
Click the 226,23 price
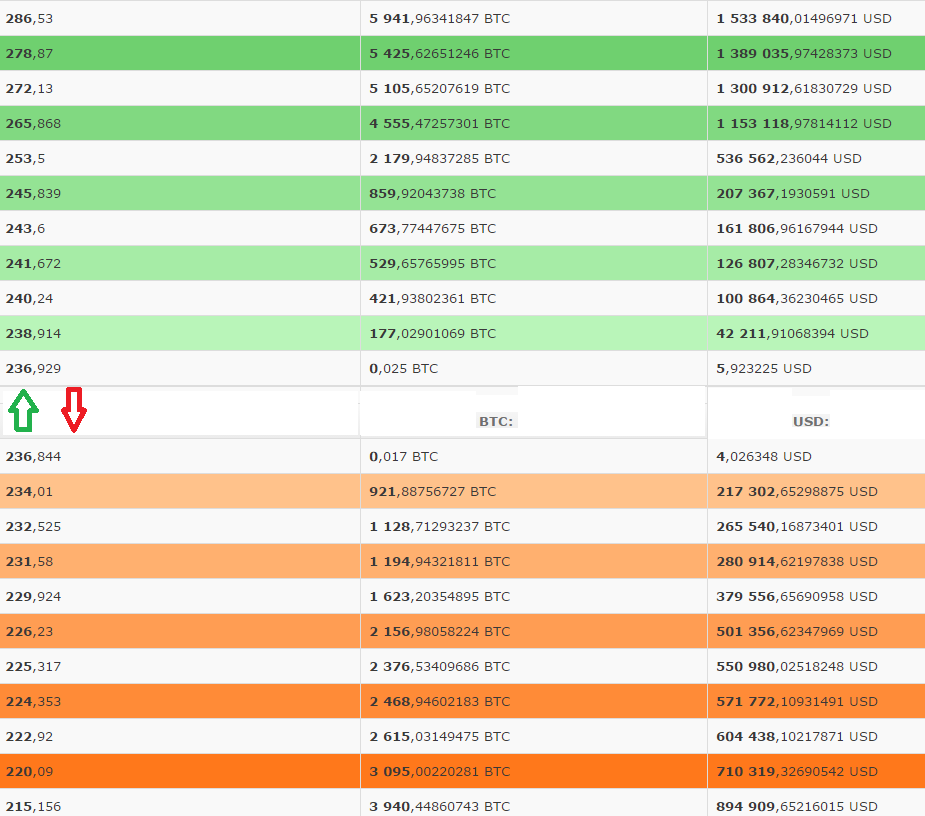pyautogui.click(x=29, y=631)
